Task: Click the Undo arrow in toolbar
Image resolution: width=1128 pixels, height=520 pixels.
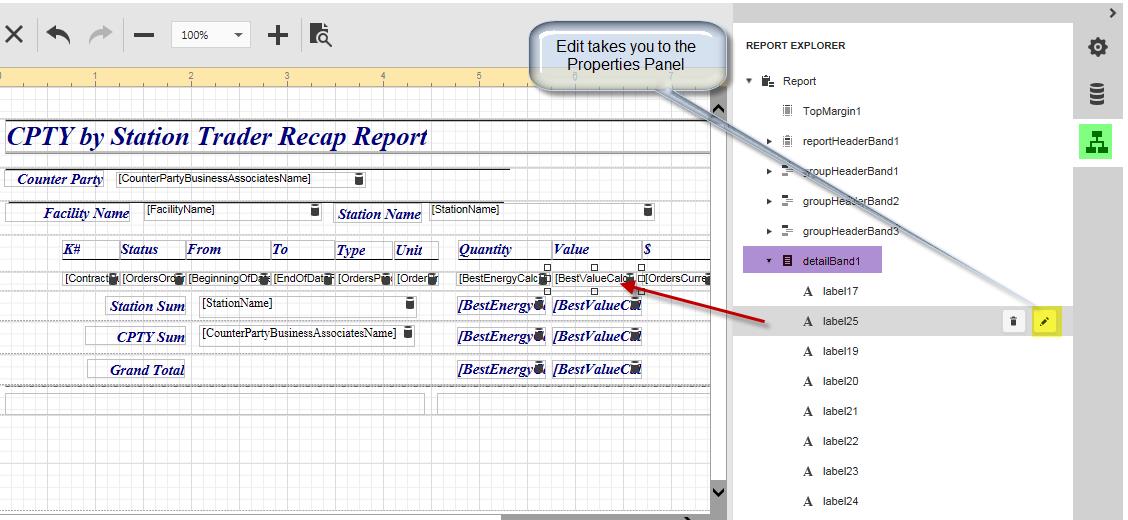Action: (58, 35)
